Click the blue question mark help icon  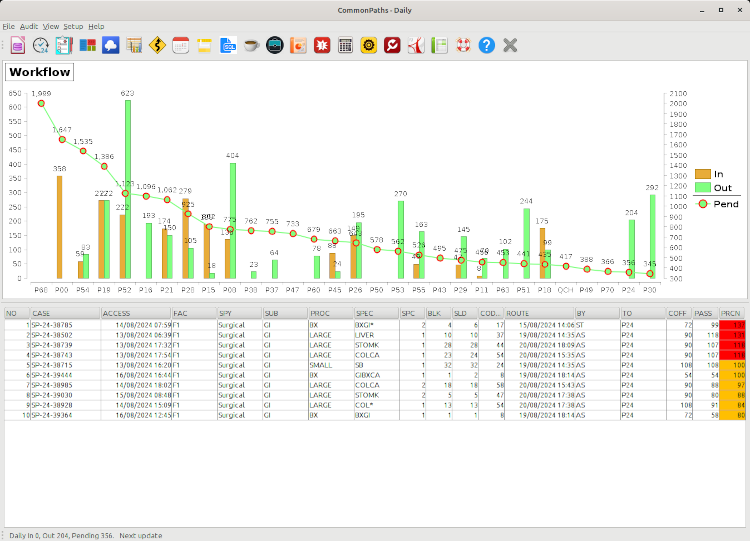click(486, 45)
